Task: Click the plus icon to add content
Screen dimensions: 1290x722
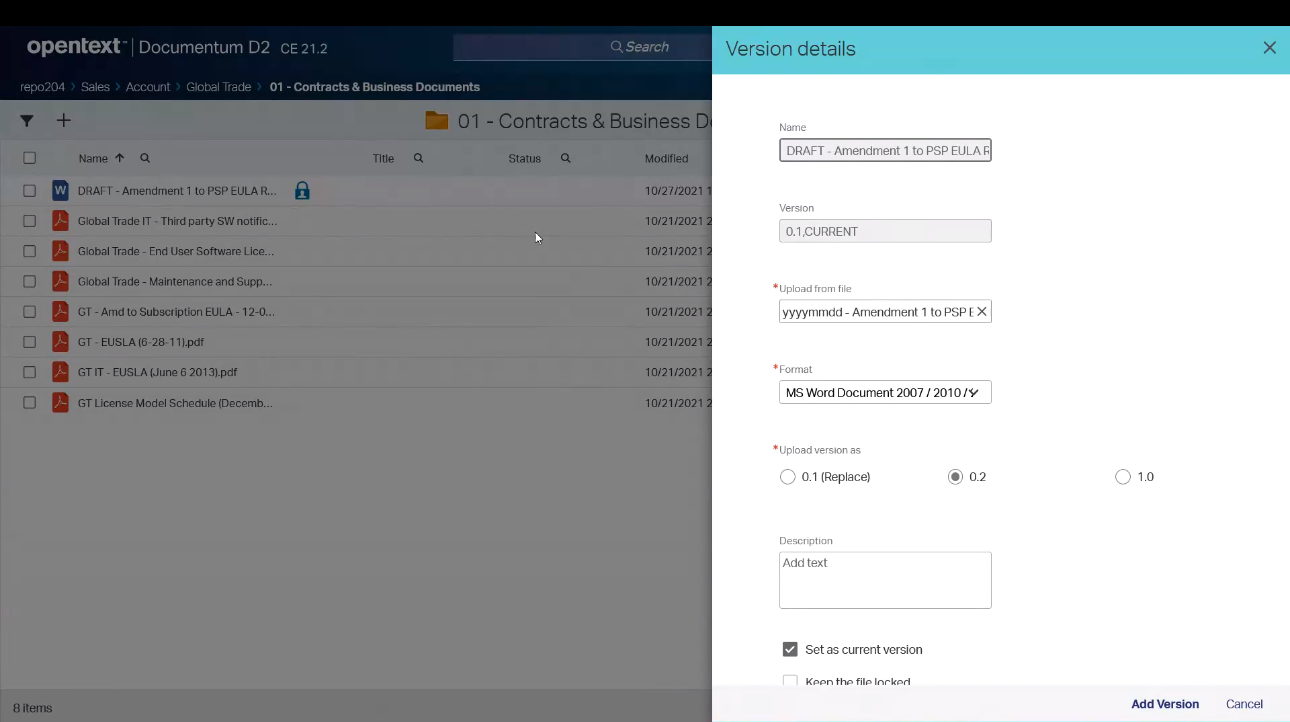Action: click(63, 121)
